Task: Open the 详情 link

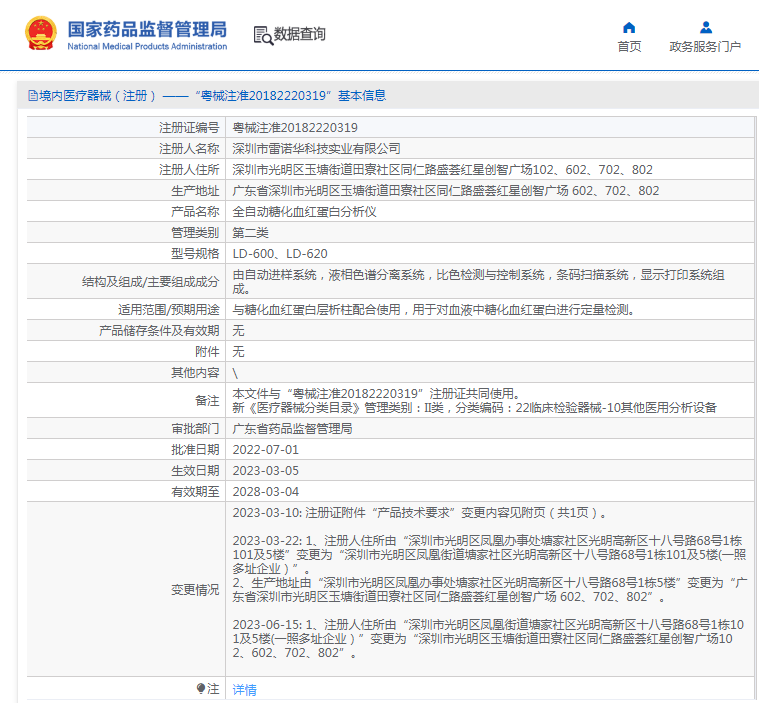Action: coord(244,690)
